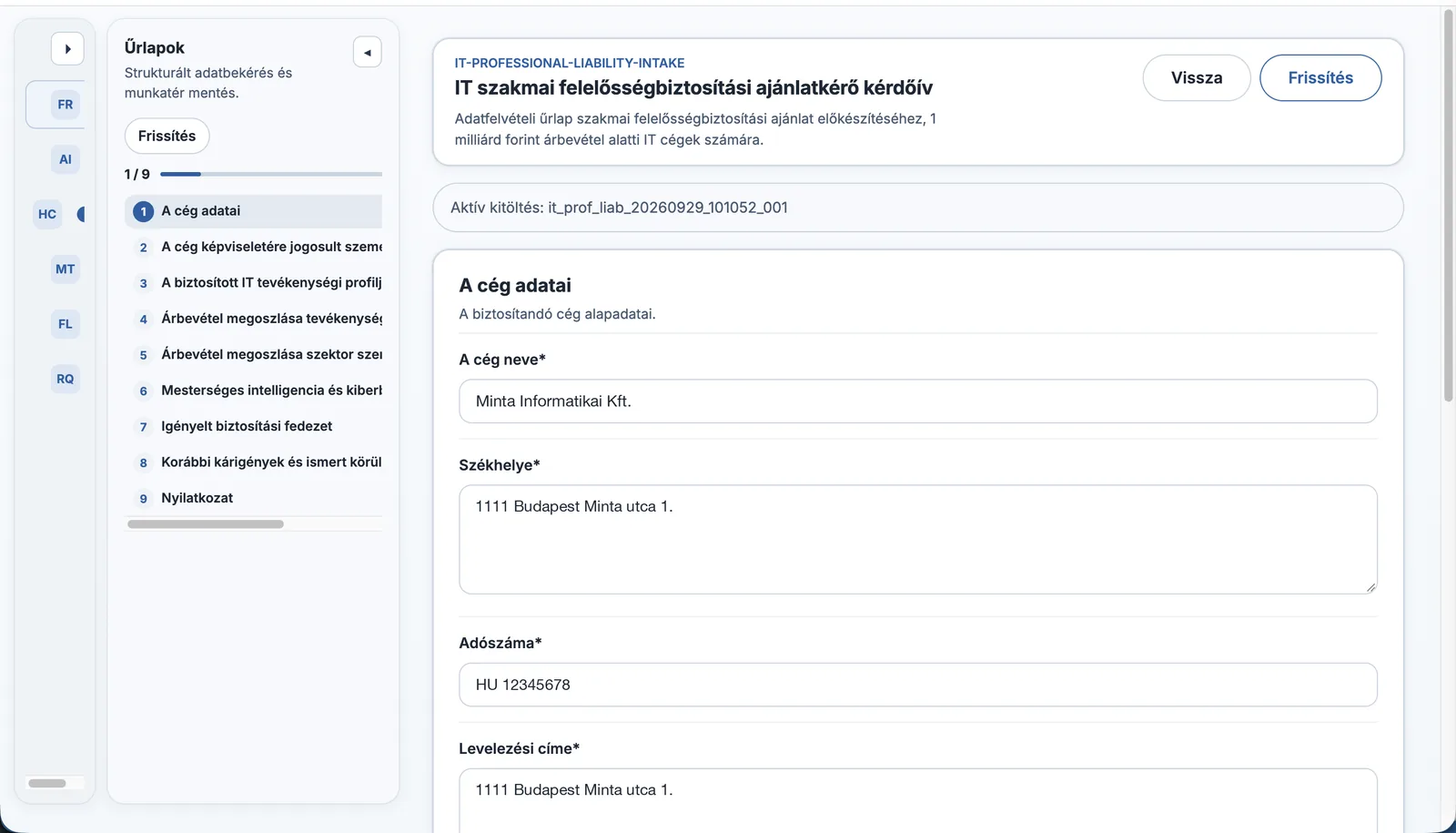1456x833 pixels.
Task: Go to step 9 Nyilatkozat
Action: (253, 498)
